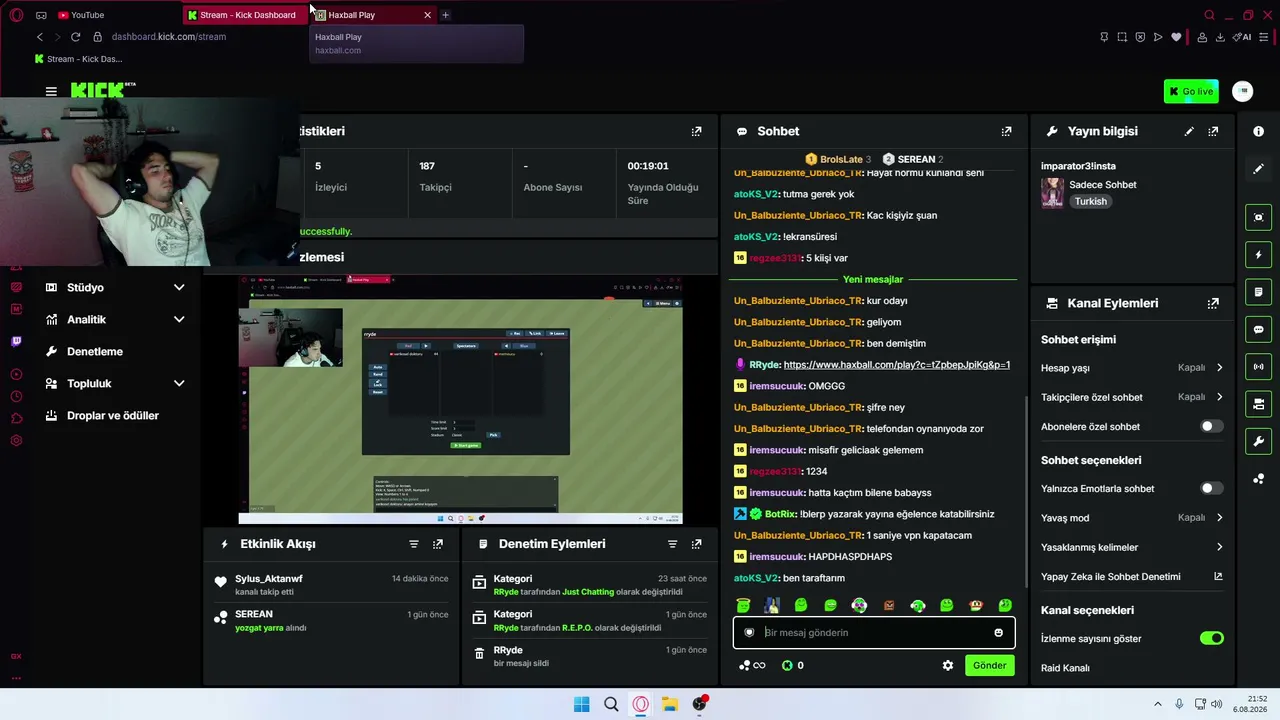Filter the Etkinlik Akışı feed
Viewport: 1280px width, 720px height.
(x=413, y=544)
